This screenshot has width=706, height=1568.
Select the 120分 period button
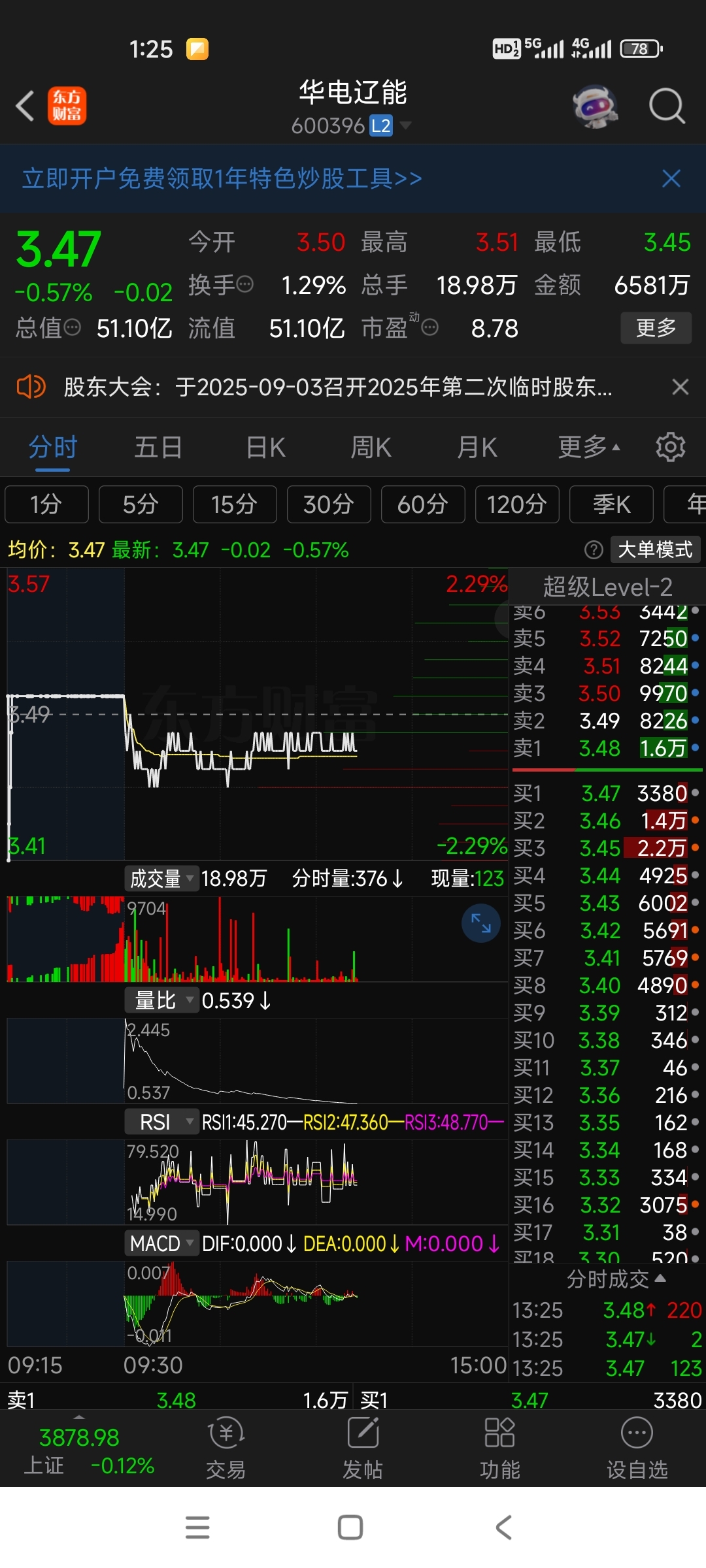pos(517,504)
